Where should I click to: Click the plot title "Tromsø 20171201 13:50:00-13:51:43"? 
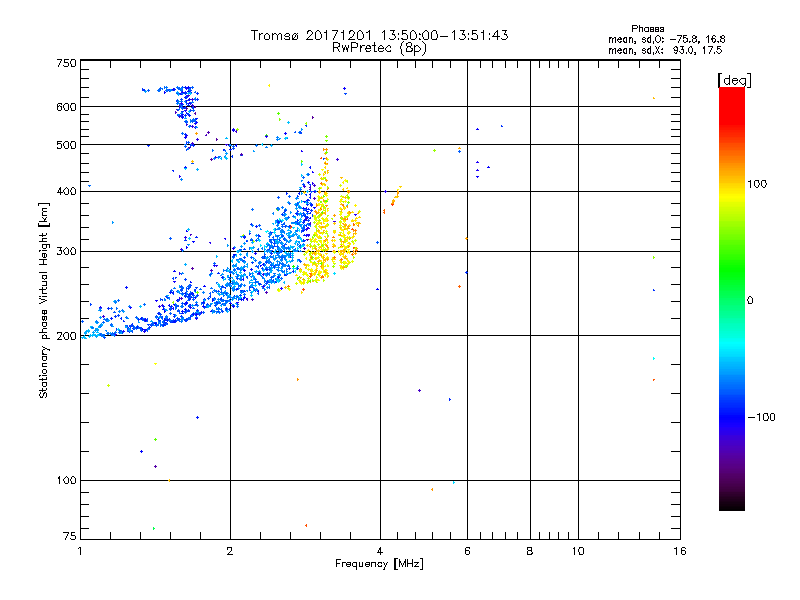379,35
